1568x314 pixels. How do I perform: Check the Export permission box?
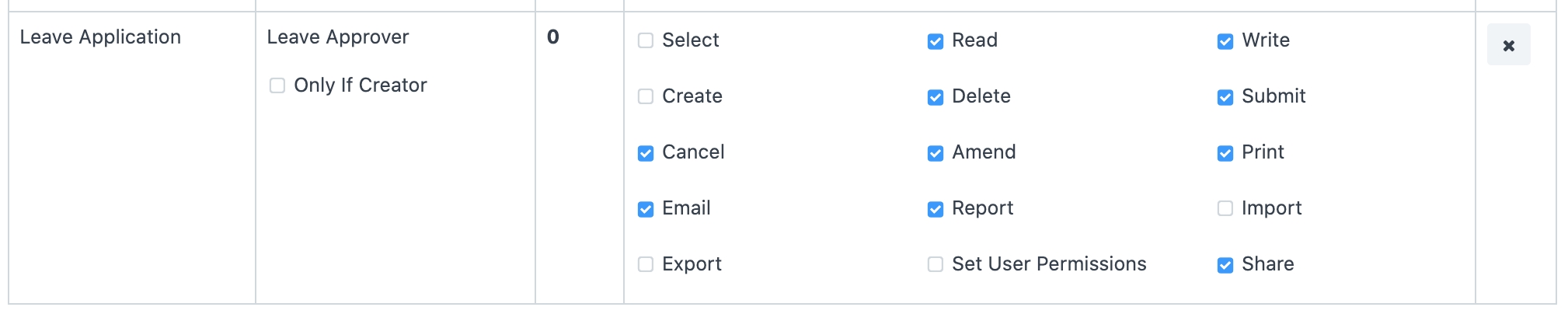point(646,264)
